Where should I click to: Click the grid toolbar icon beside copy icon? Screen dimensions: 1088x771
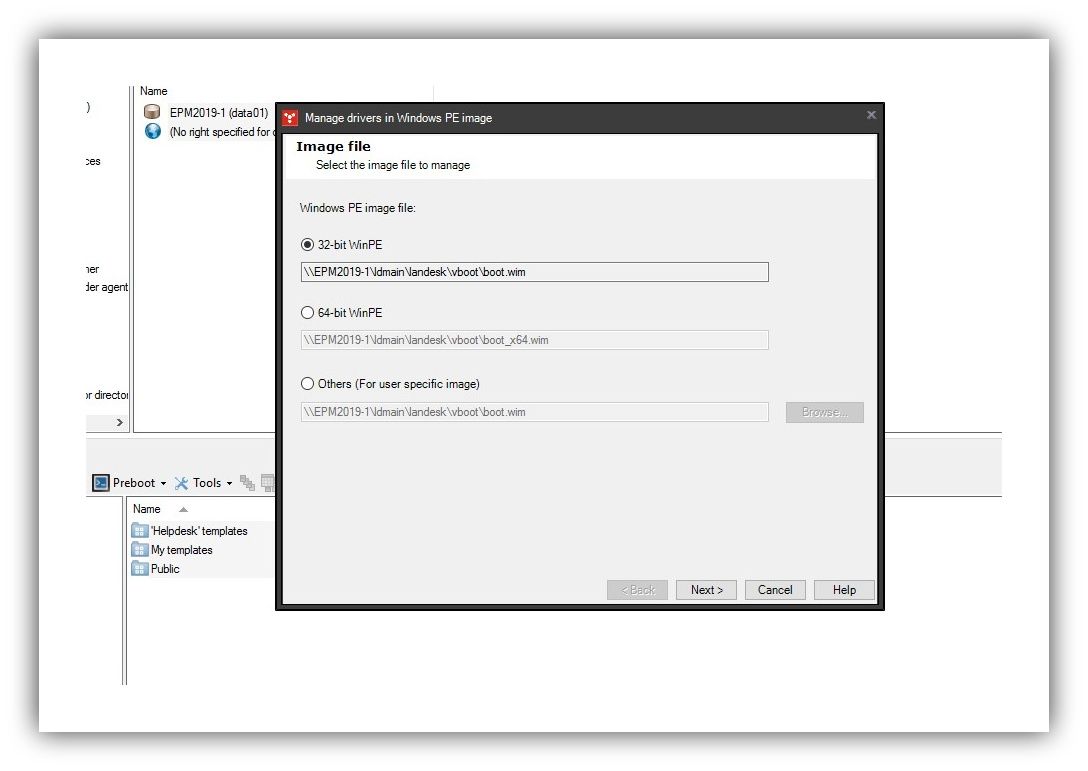click(268, 483)
